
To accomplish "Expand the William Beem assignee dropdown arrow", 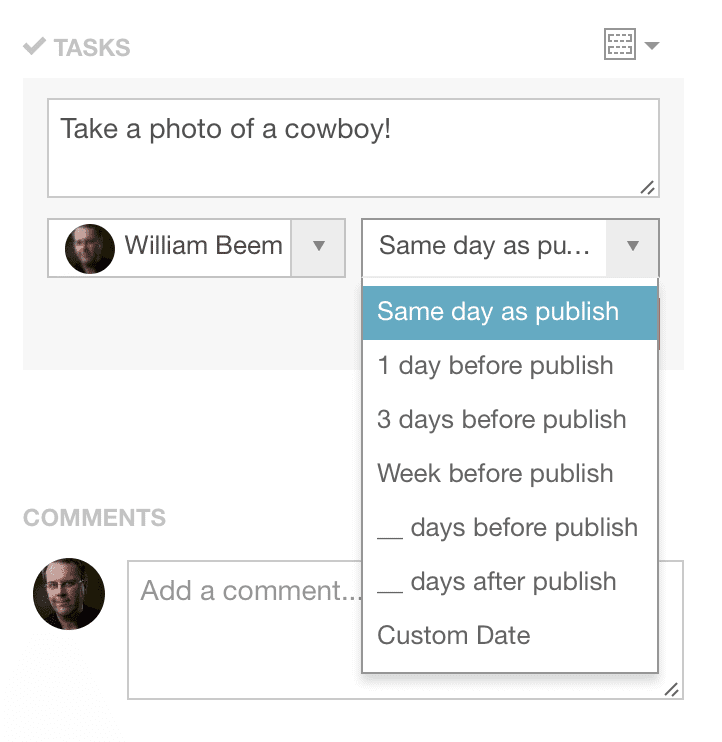I will pyautogui.click(x=318, y=247).
